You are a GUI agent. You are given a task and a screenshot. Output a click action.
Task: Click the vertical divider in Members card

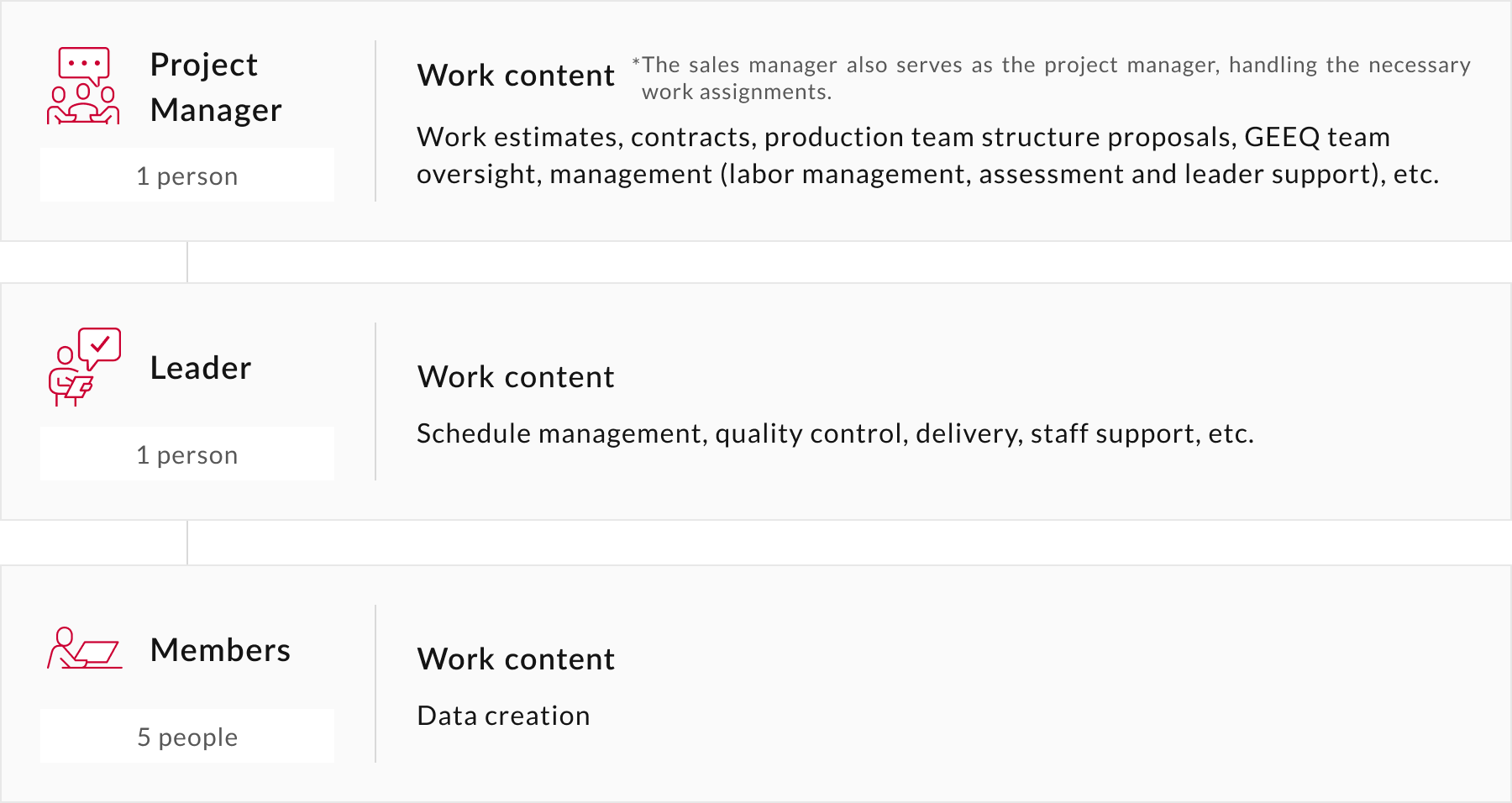375,684
